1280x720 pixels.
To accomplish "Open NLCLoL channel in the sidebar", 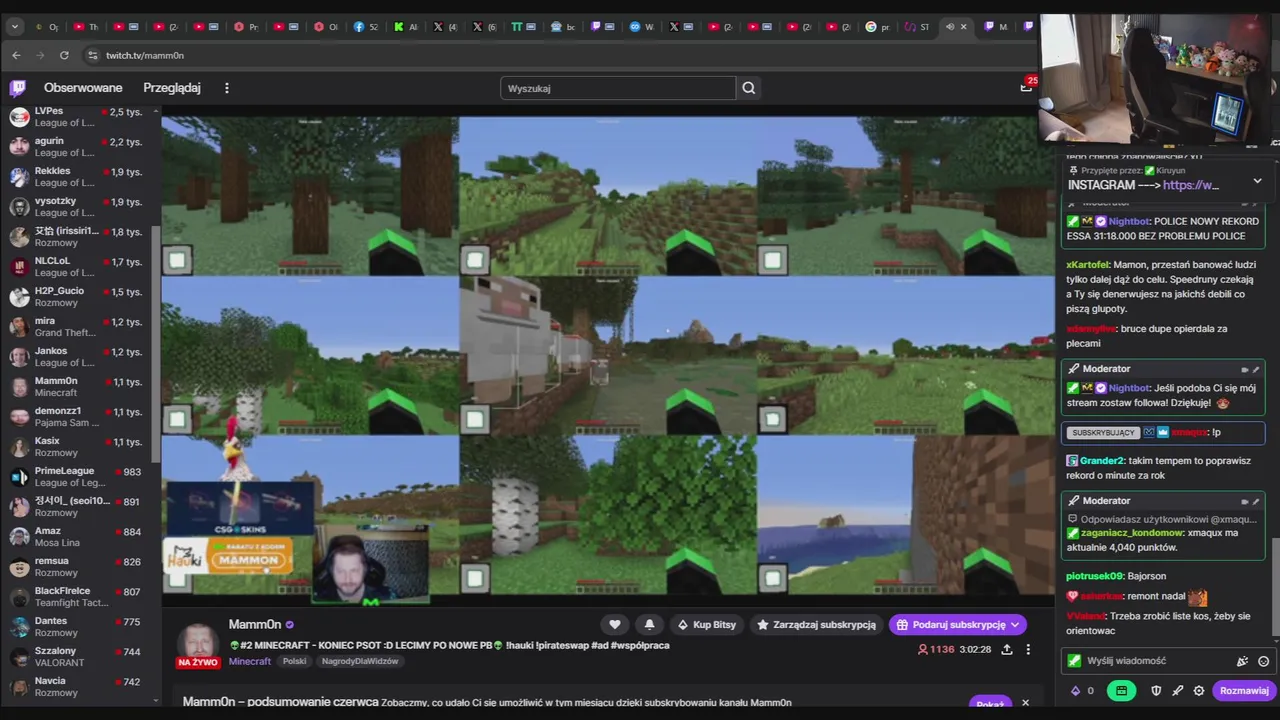I will 80,267.
